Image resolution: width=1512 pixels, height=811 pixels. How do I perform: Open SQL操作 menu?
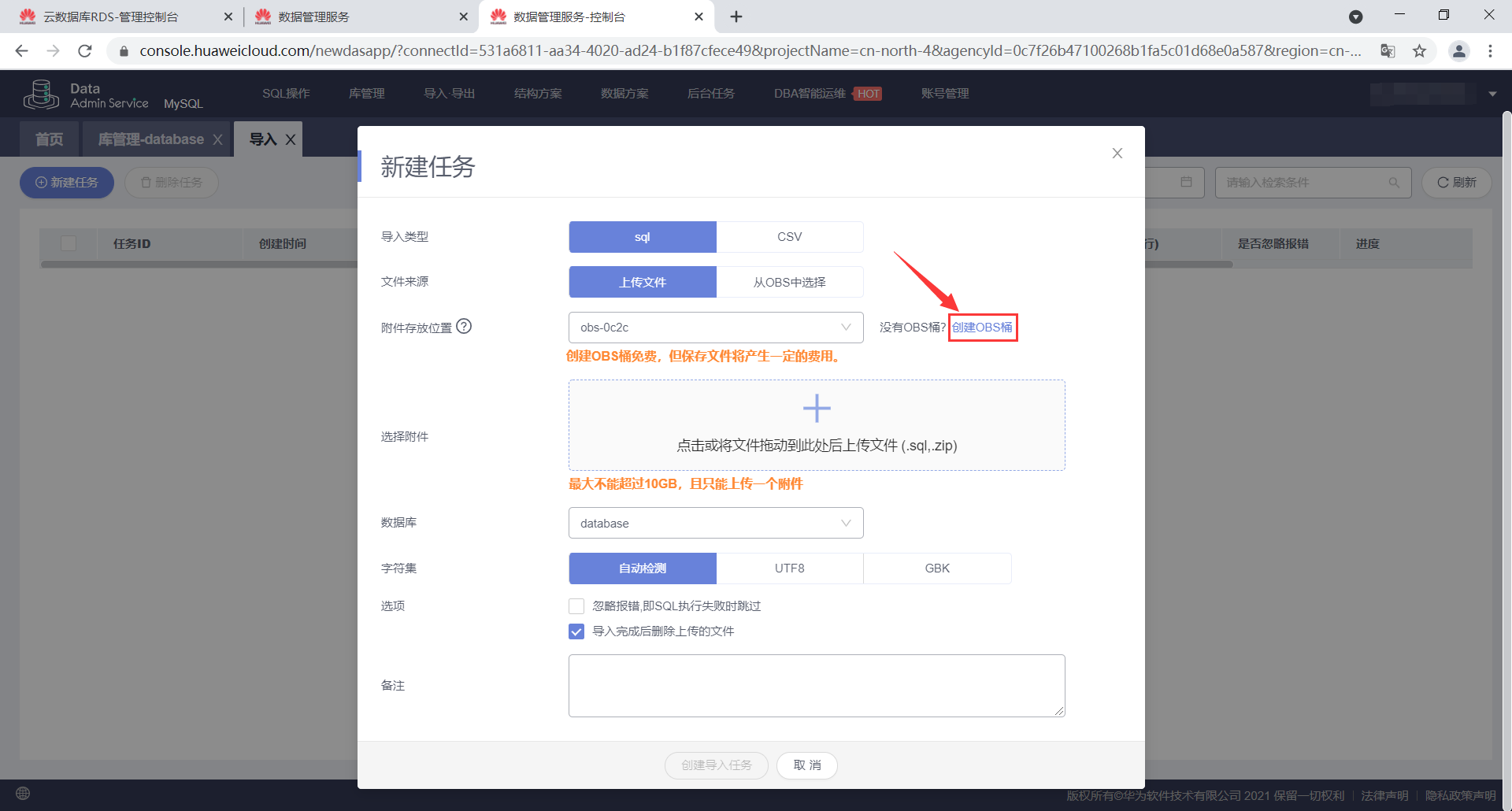pyautogui.click(x=286, y=94)
